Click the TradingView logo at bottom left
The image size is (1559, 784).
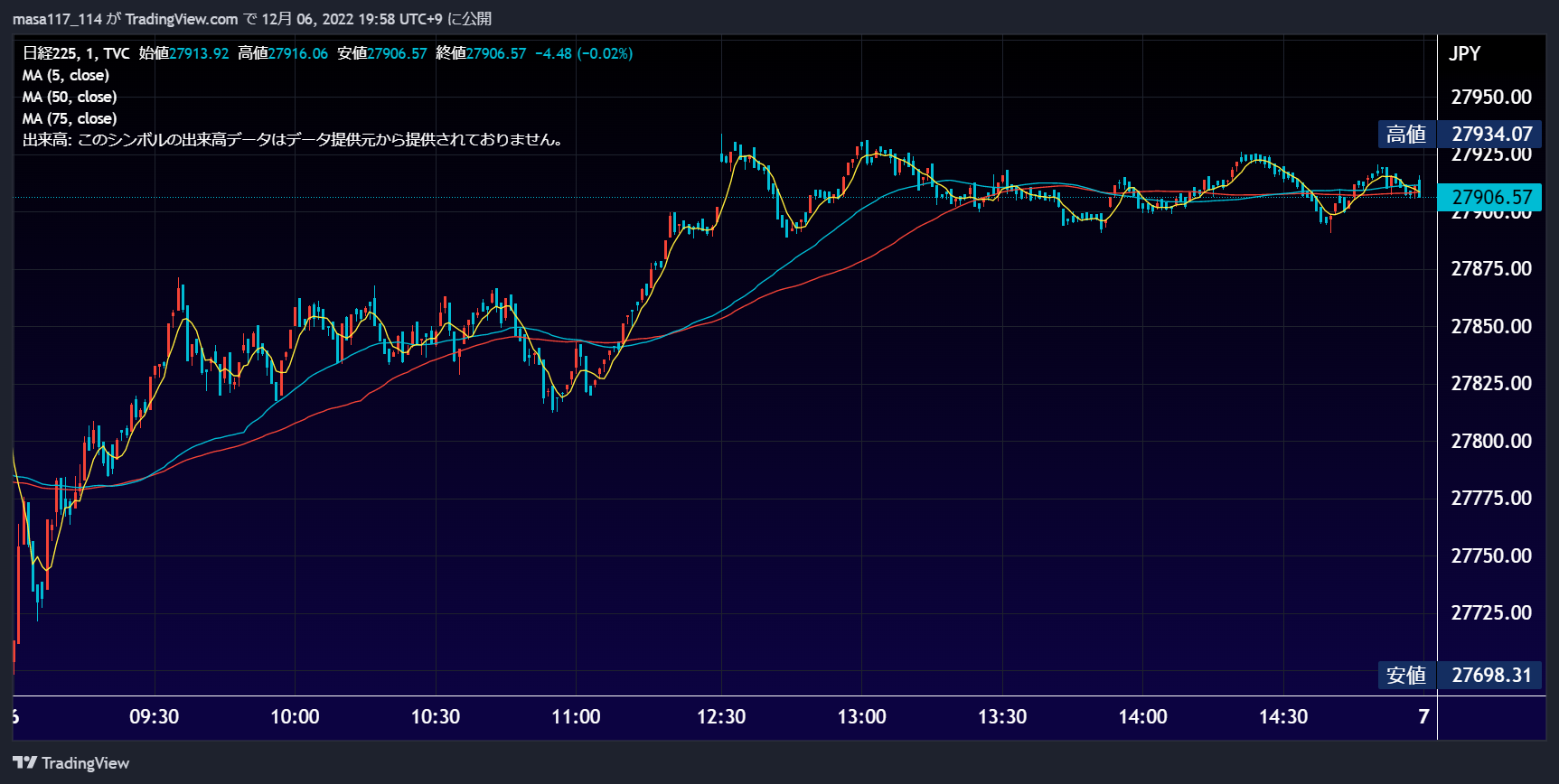pos(71,763)
